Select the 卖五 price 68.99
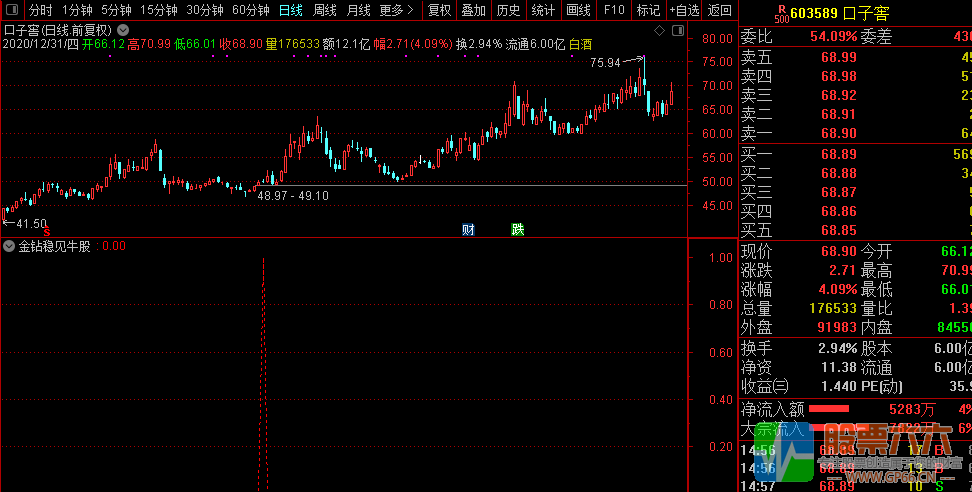972x492 pixels. pyautogui.click(x=839, y=58)
